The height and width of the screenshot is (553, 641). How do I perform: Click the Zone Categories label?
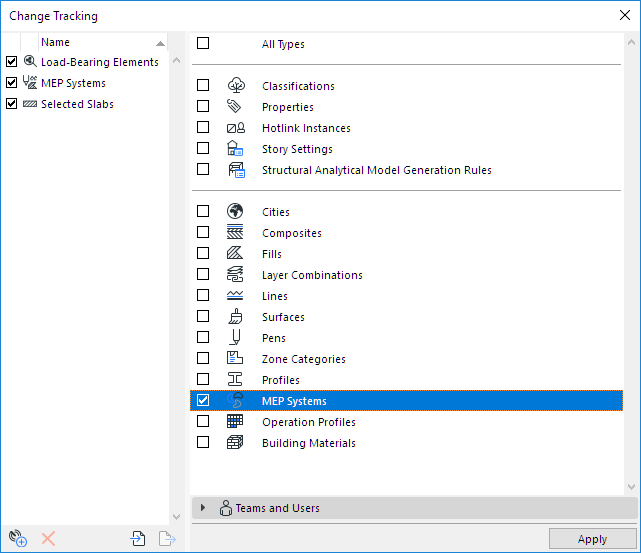click(303, 359)
